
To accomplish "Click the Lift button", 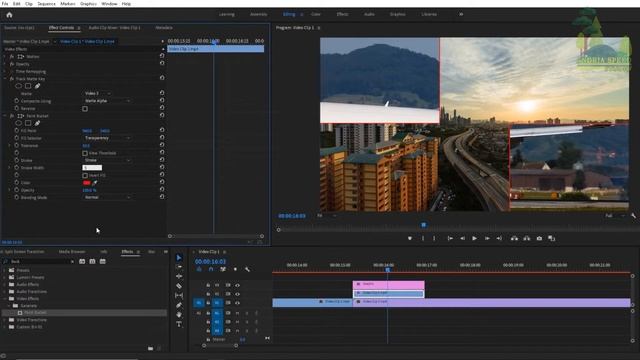I will click(x=514, y=238).
